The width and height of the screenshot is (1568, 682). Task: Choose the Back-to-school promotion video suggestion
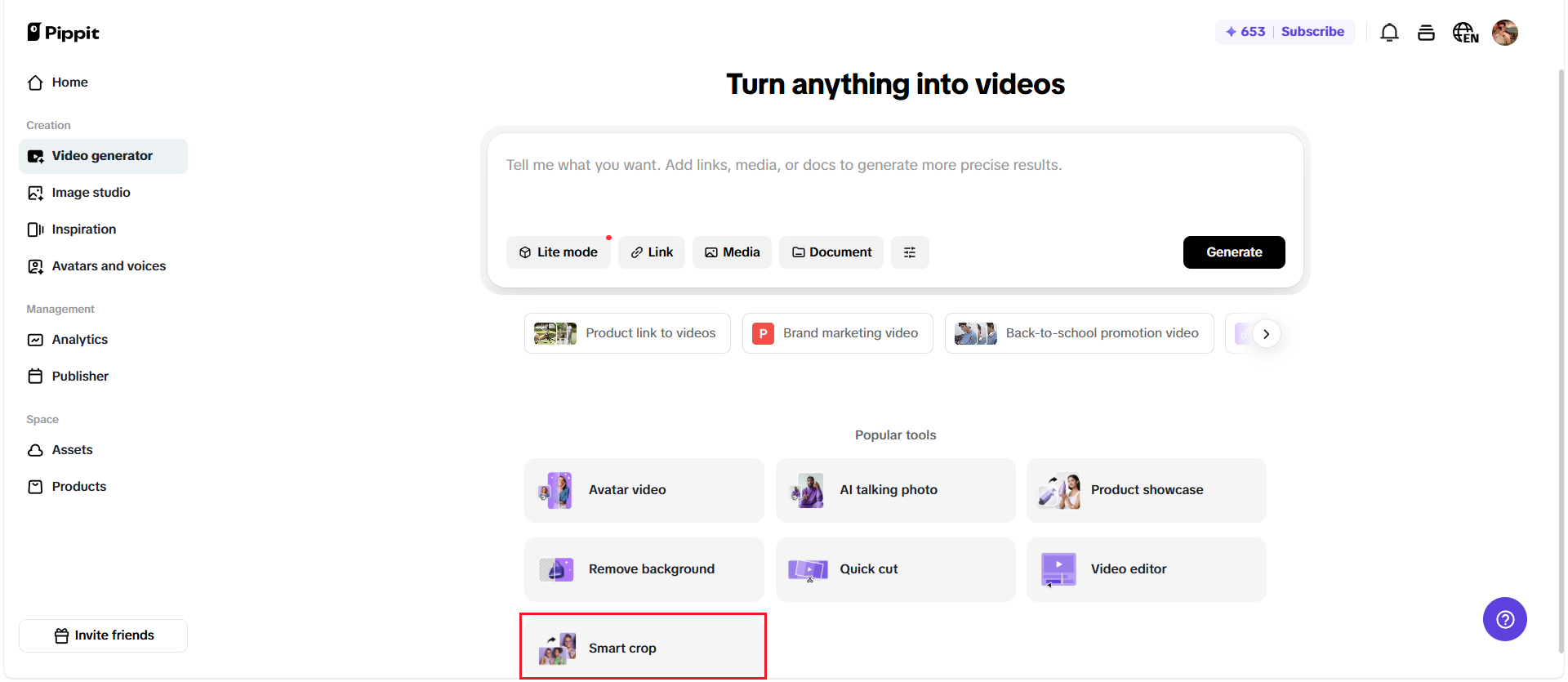[1080, 333]
